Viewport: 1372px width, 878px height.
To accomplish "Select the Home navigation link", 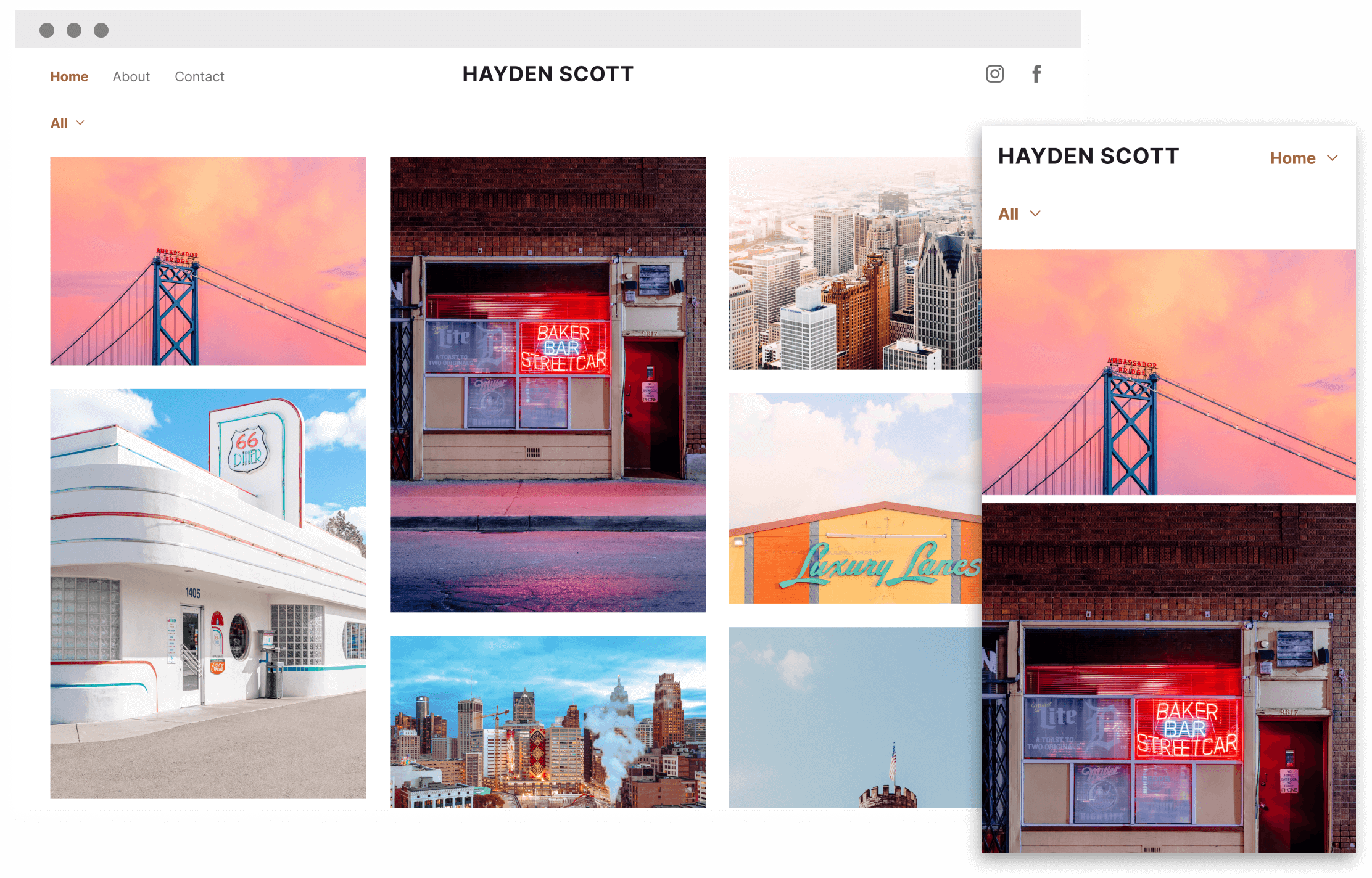I will pos(69,76).
